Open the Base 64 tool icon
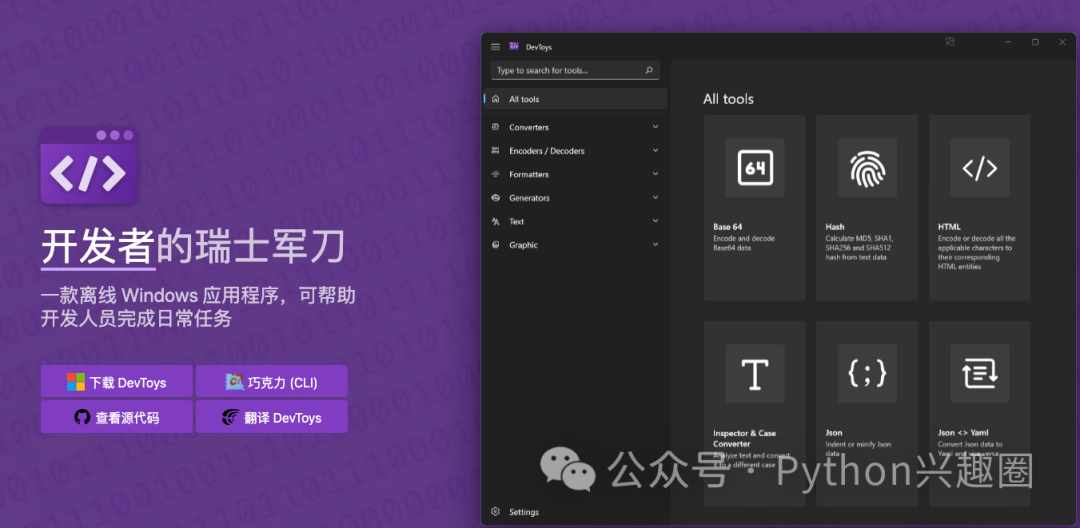Screen dimensions: 1080x528 pos(755,167)
